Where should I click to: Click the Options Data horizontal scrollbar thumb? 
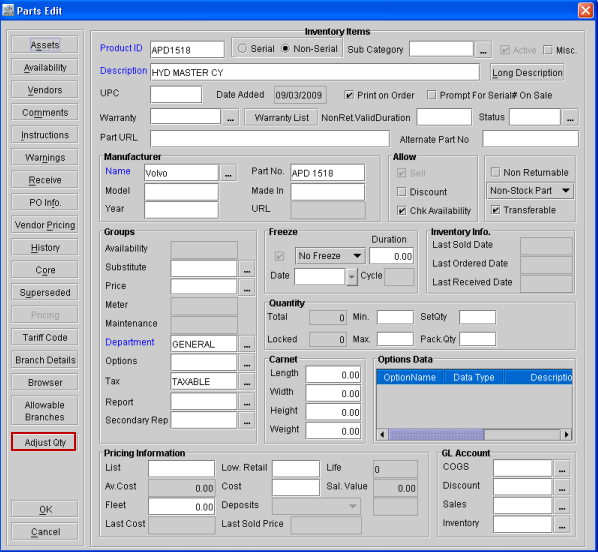436,435
